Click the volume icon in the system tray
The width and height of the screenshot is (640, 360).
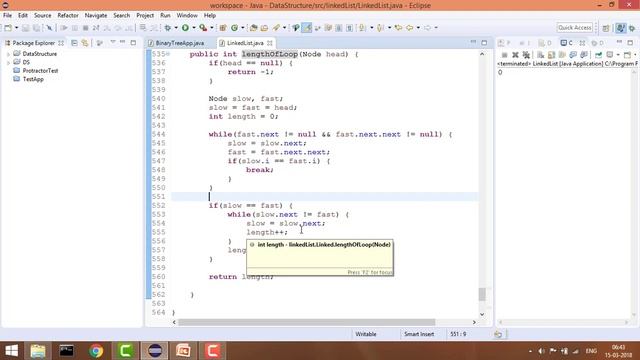click(x=541, y=351)
